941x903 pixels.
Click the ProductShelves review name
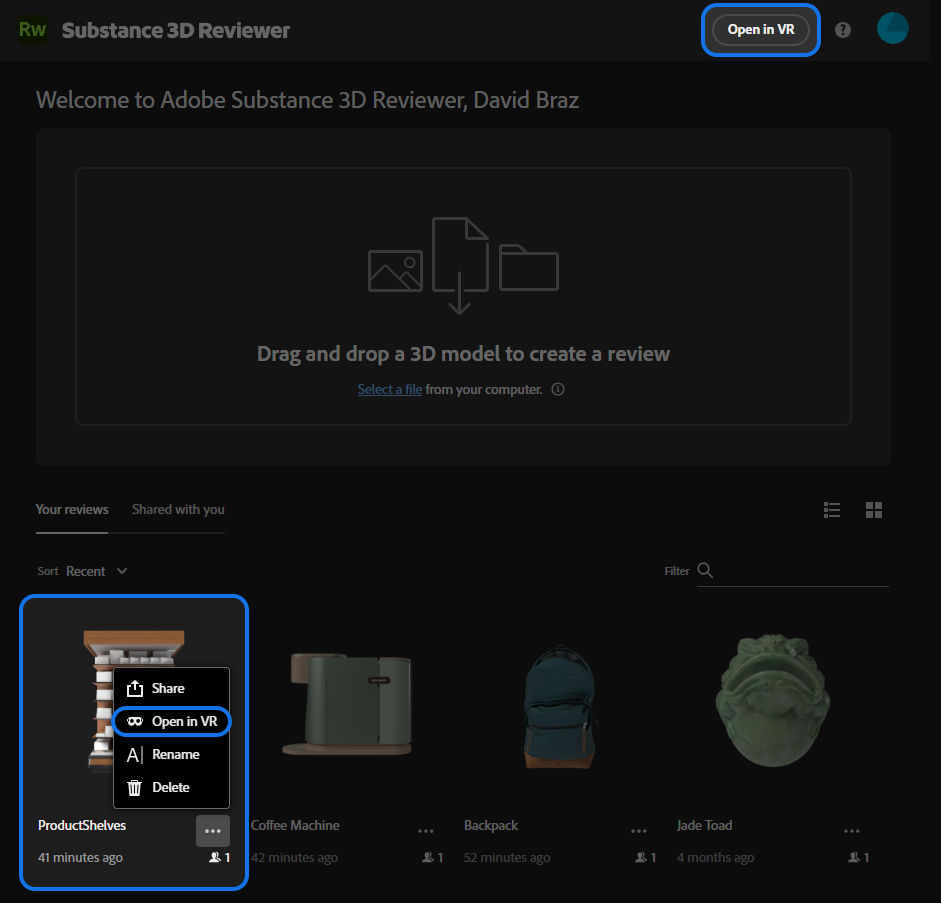coord(82,826)
